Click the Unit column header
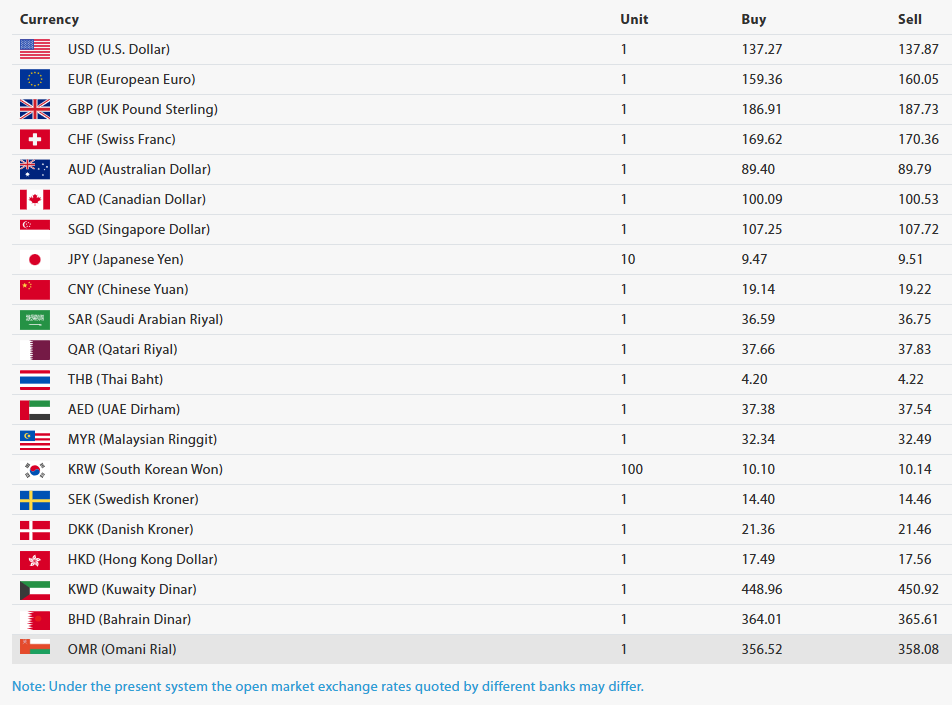The height and width of the screenshot is (705, 952). pos(634,19)
